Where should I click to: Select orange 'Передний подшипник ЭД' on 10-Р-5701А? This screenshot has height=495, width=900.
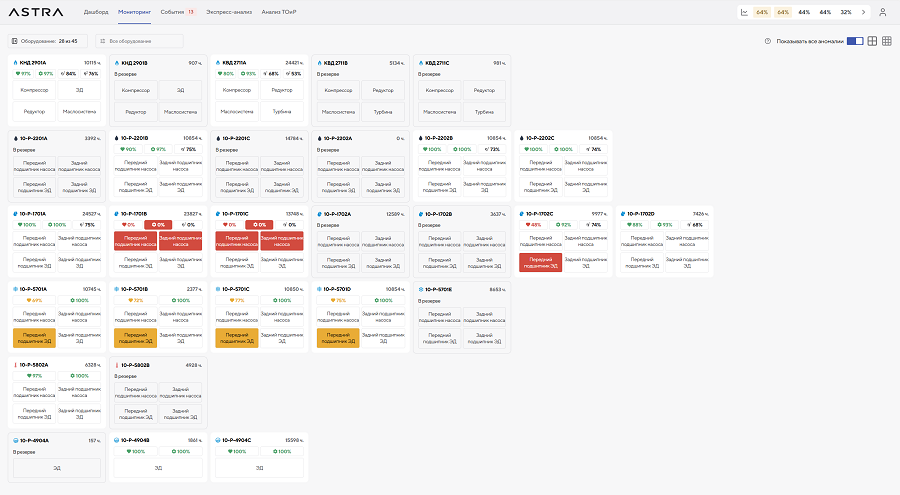[x=34, y=337]
